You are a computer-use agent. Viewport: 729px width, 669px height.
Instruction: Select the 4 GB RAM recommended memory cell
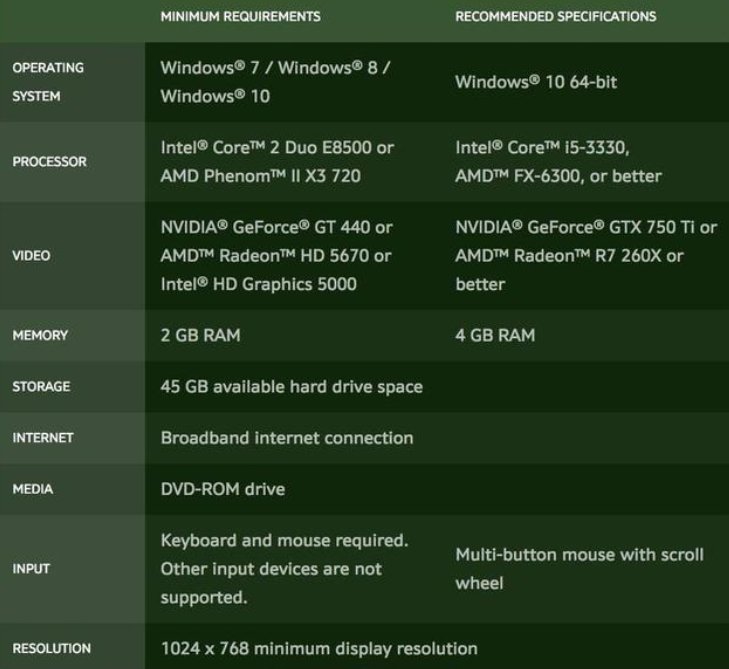[x=495, y=335]
